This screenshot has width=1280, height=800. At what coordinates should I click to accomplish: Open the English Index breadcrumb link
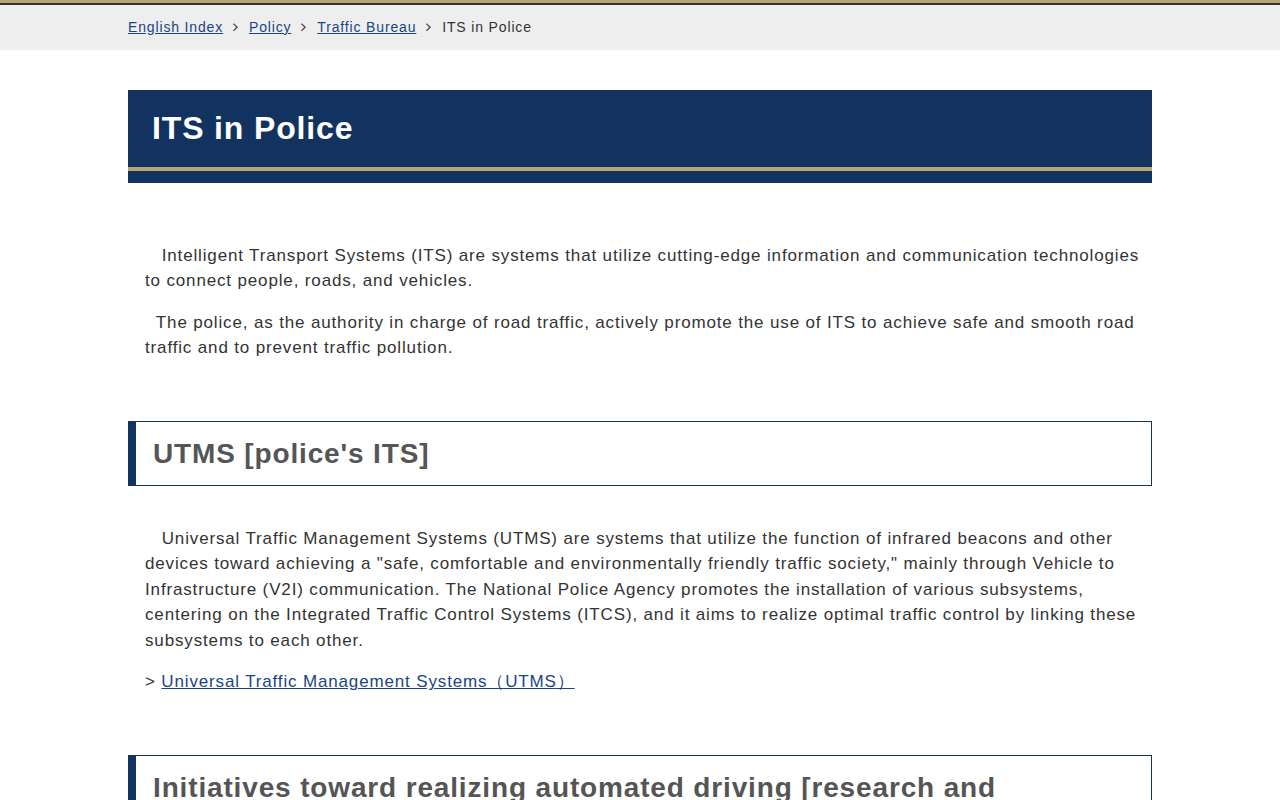(x=175, y=27)
